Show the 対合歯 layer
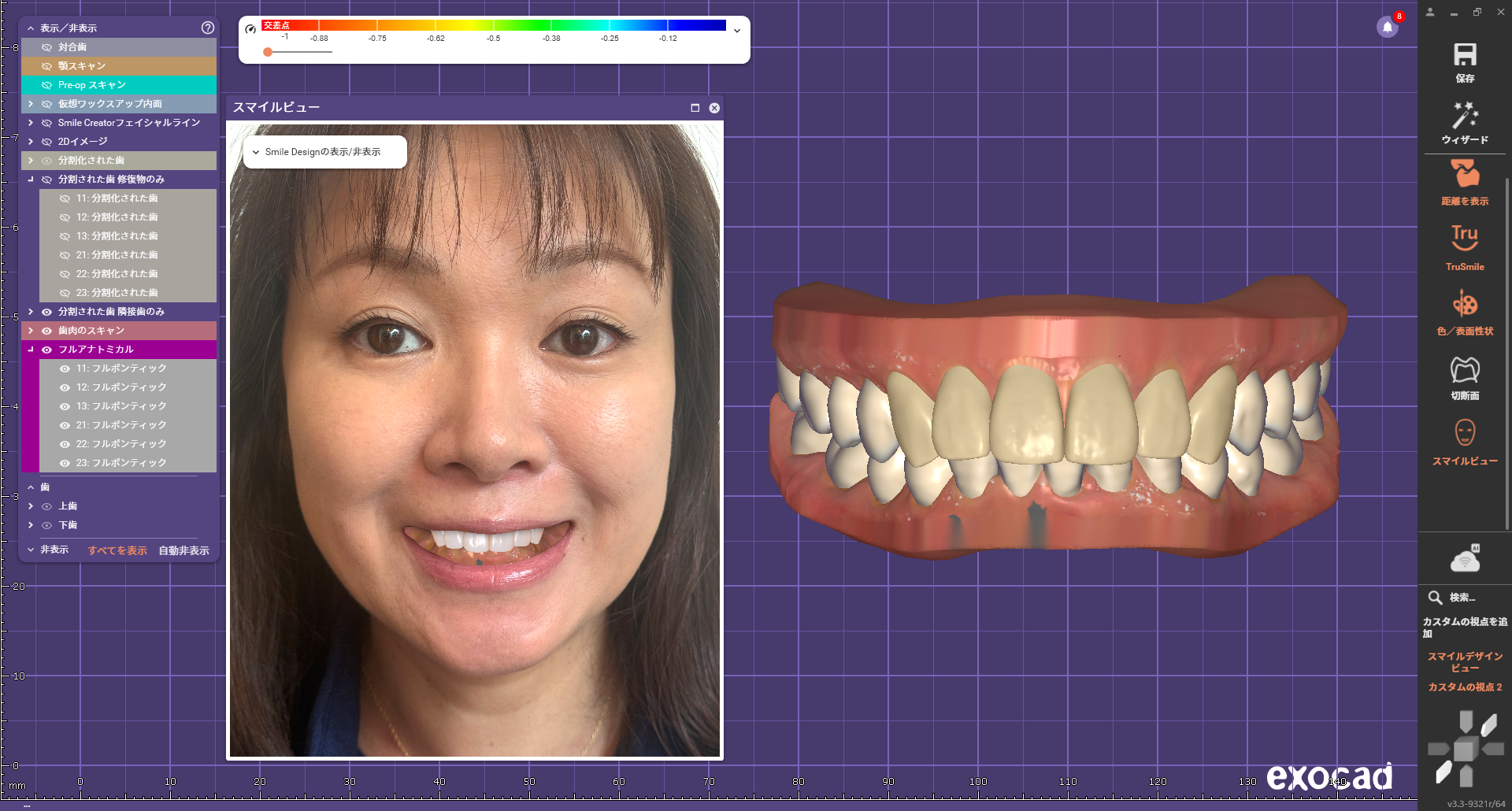Screen dimensions: 1512x811 (x=47, y=47)
